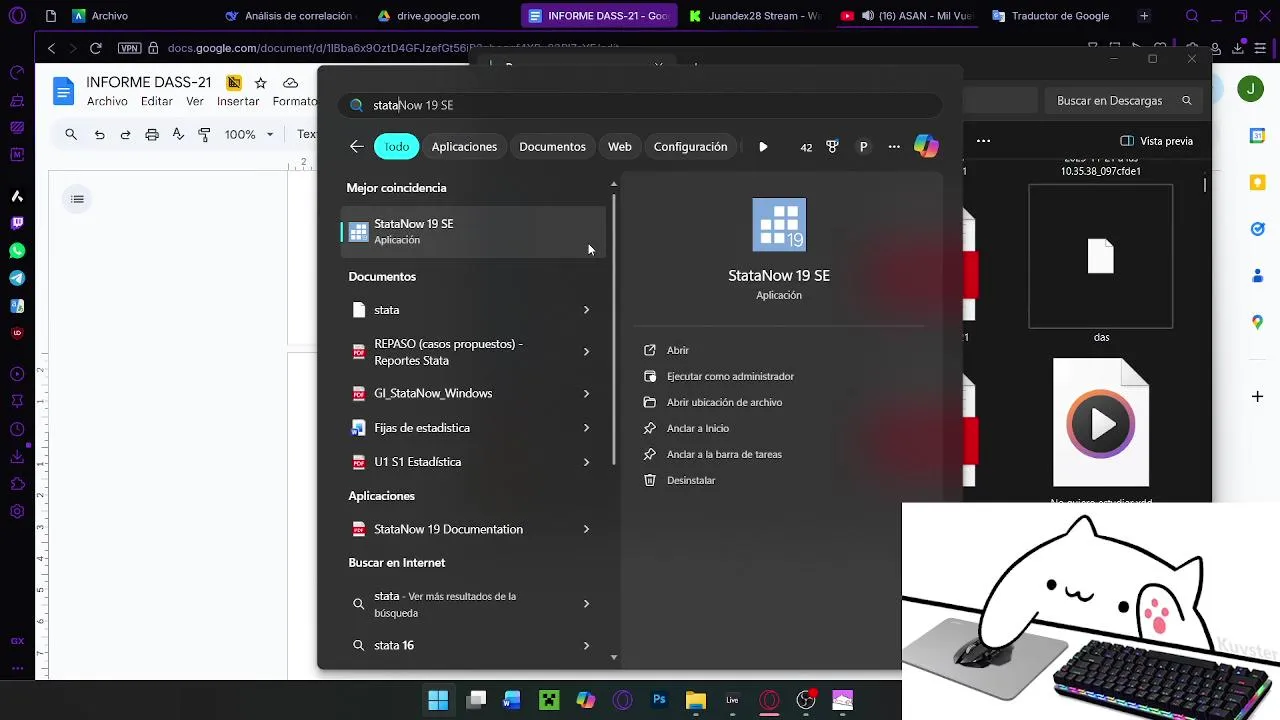Select the Todo search filter
This screenshot has width=1280, height=720.
click(x=397, y=147)
